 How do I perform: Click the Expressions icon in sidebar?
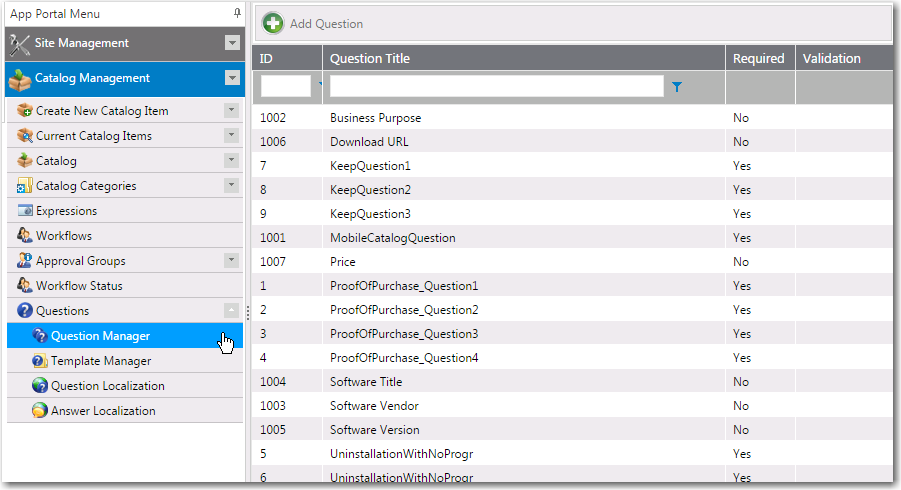(25, 211)
